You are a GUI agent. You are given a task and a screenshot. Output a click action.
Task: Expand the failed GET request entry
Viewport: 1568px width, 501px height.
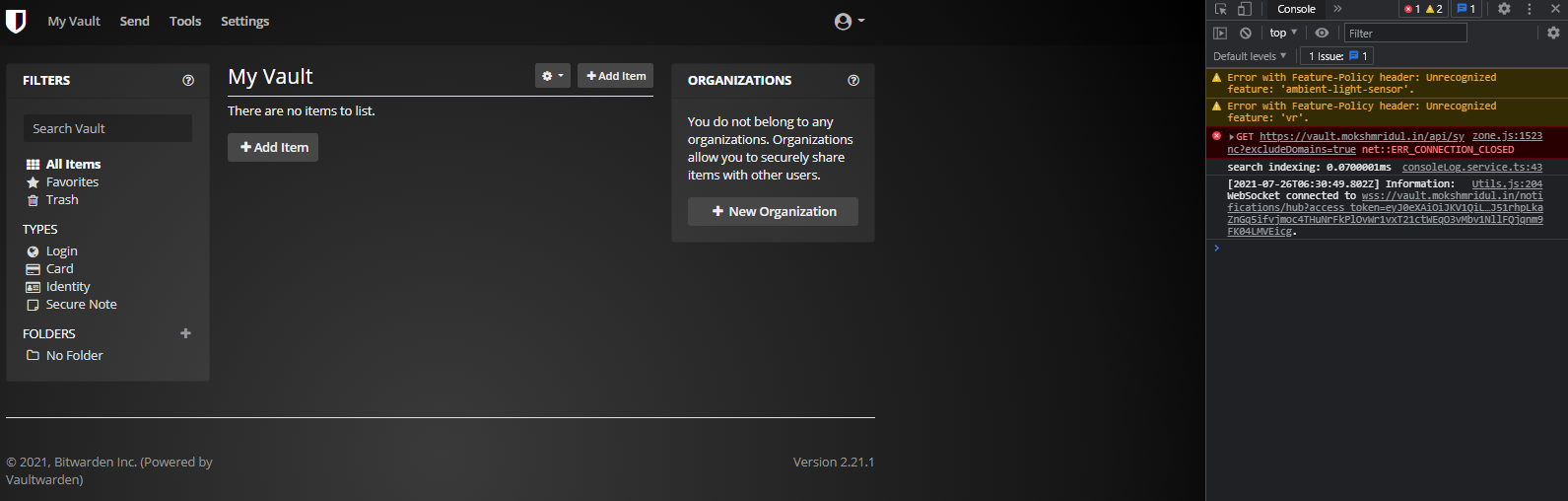1231,137
